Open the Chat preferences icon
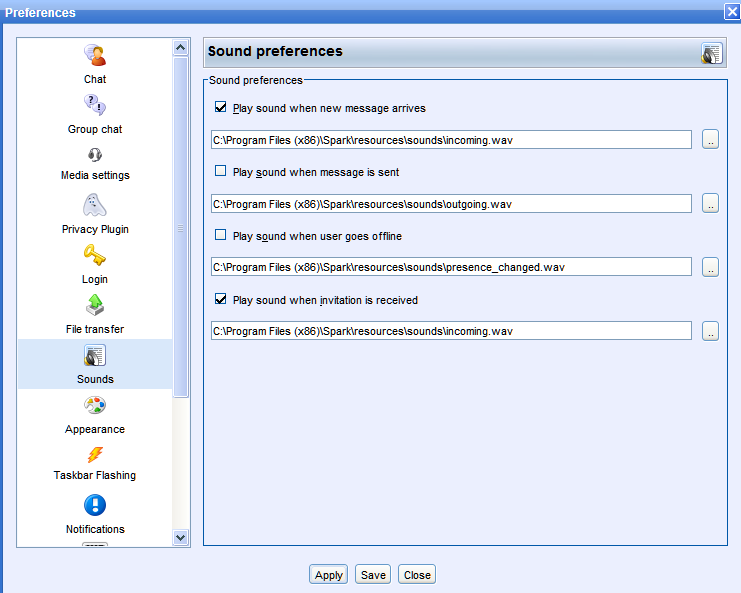This screenshot has height=593, width=741. pyautogui.click(x=95, y=55)
